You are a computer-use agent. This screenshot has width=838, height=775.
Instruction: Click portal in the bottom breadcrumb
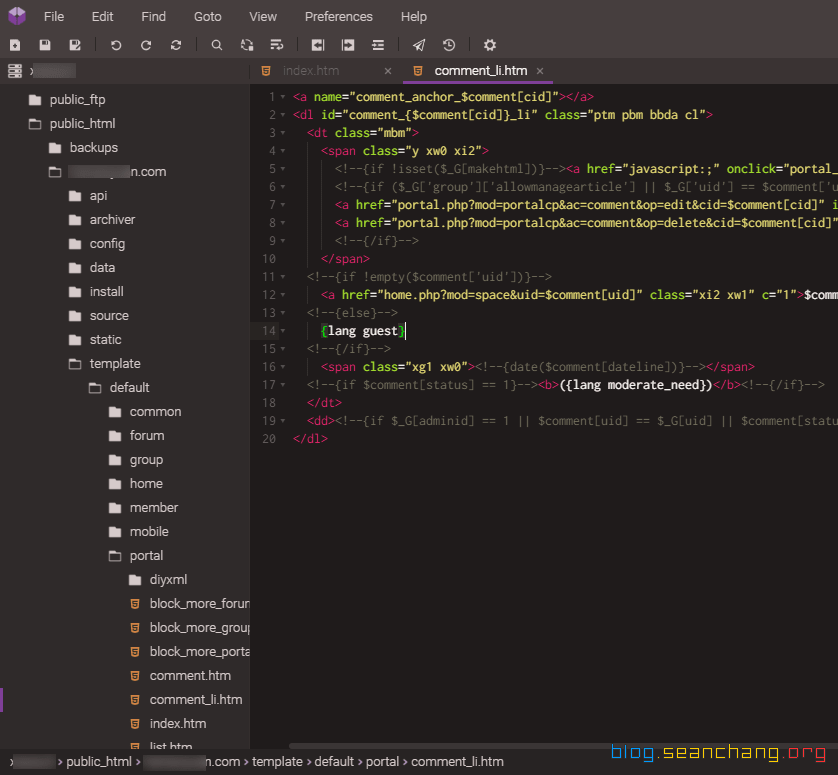point(382,762)
